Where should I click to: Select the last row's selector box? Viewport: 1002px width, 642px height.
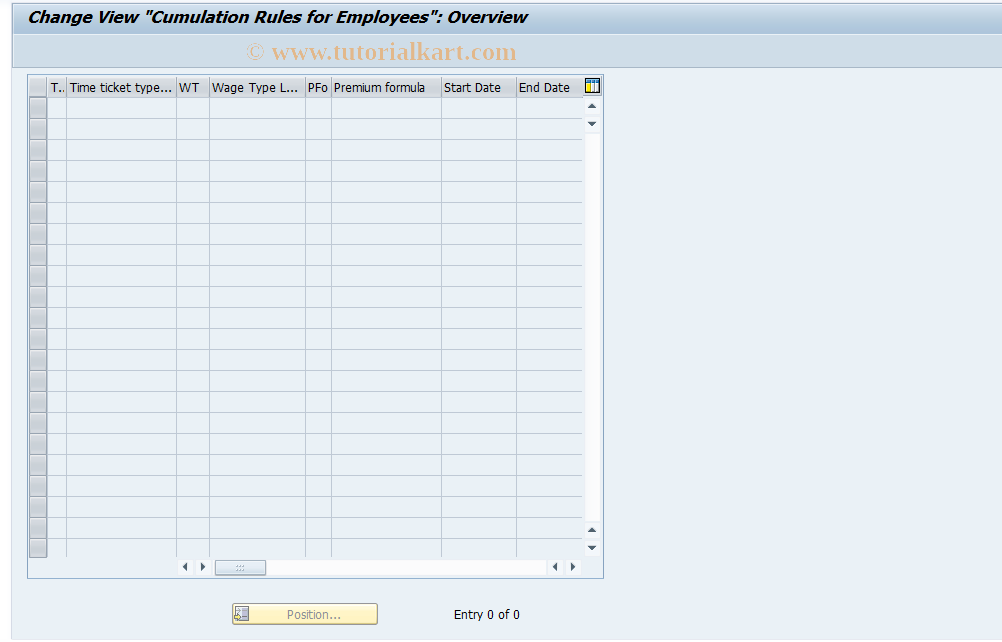click(38, 548)
